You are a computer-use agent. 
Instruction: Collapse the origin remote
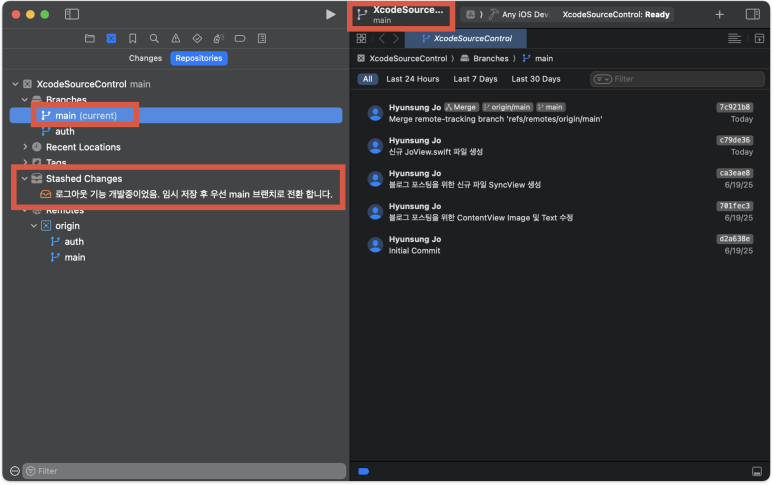(34, 226)
